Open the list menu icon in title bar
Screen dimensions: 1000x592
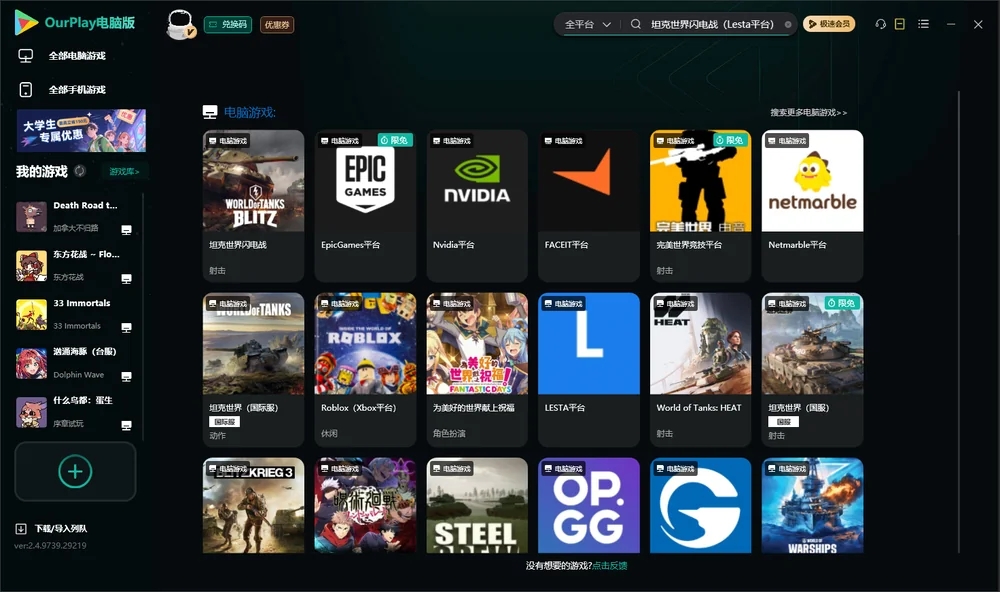pyautogui.click(x=923, y=24)
